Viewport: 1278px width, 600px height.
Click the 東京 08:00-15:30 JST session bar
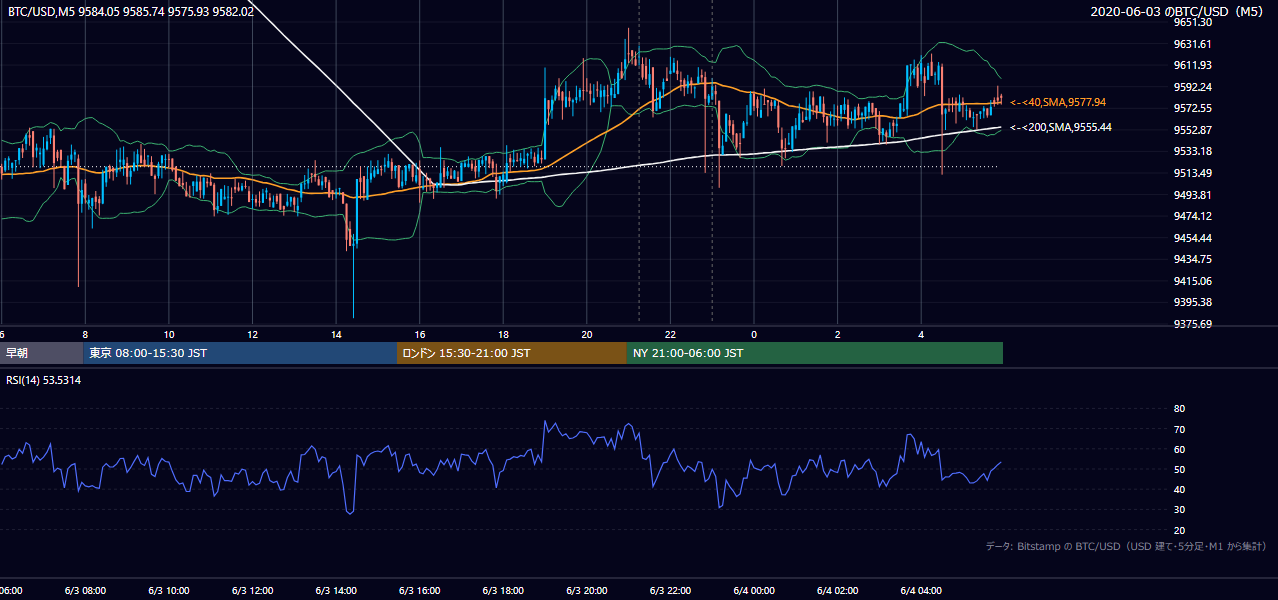(x=239, y=353)
